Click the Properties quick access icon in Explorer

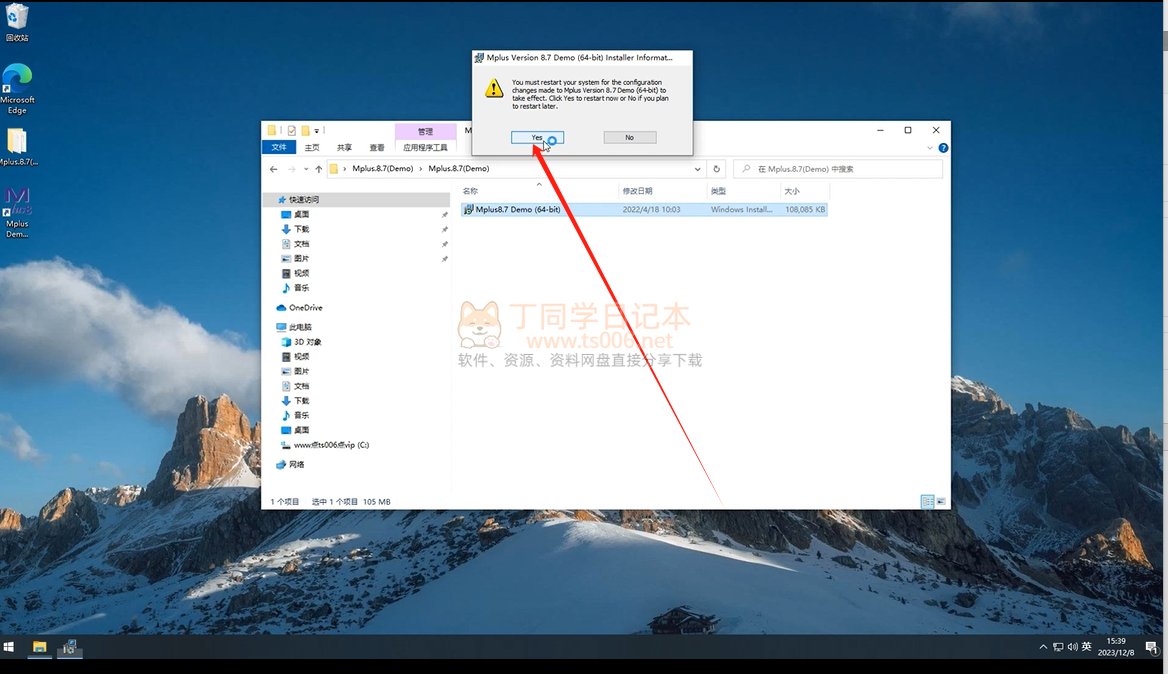pos(291,130)
